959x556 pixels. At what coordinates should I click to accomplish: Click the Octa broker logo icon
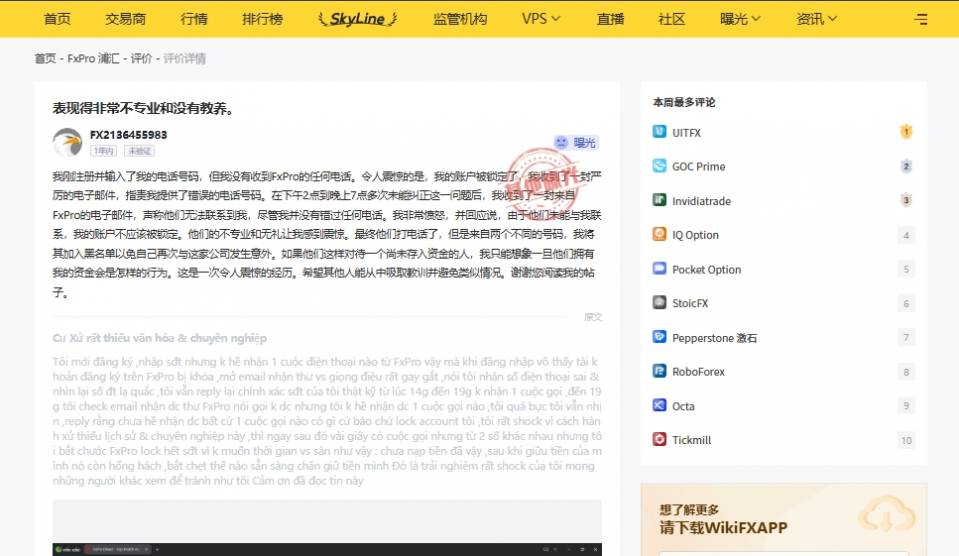[x=659, y=405]
